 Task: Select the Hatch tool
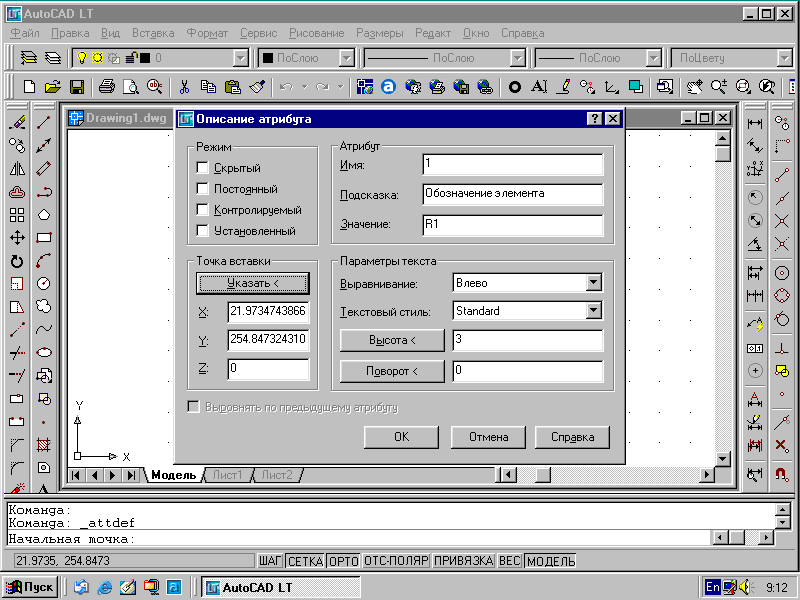(44, 445)
